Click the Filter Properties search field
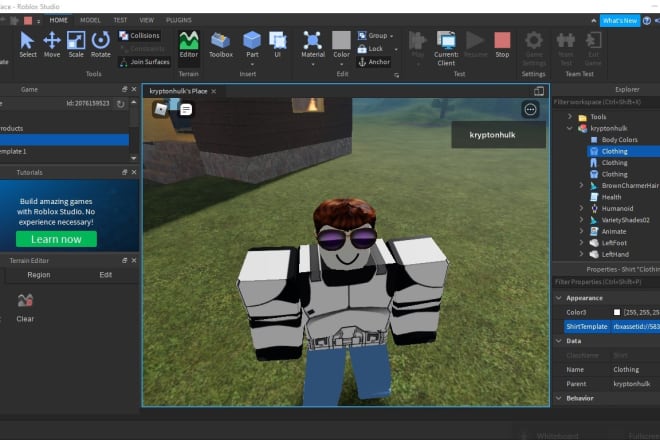Viewport: 660px width, 440px height. coord(606,282)
